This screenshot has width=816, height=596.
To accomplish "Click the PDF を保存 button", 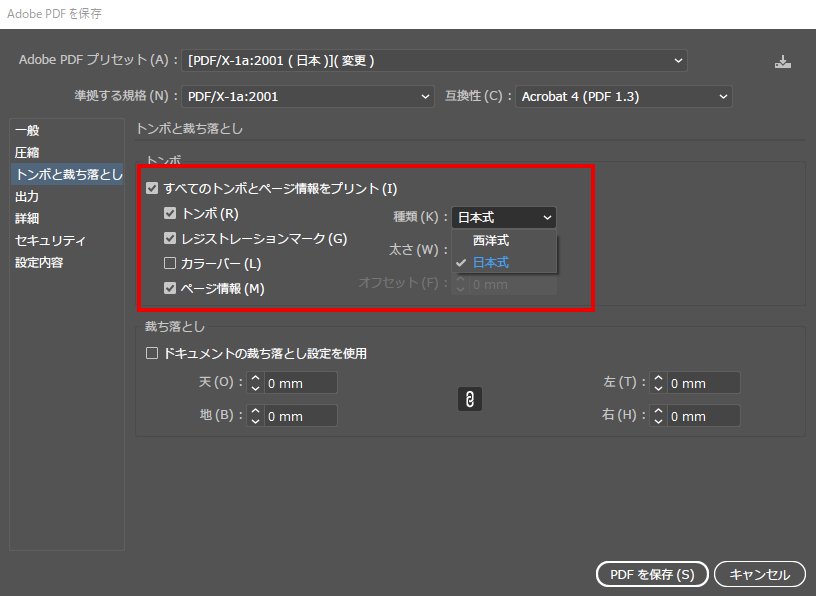I will [x=652, y=574].
